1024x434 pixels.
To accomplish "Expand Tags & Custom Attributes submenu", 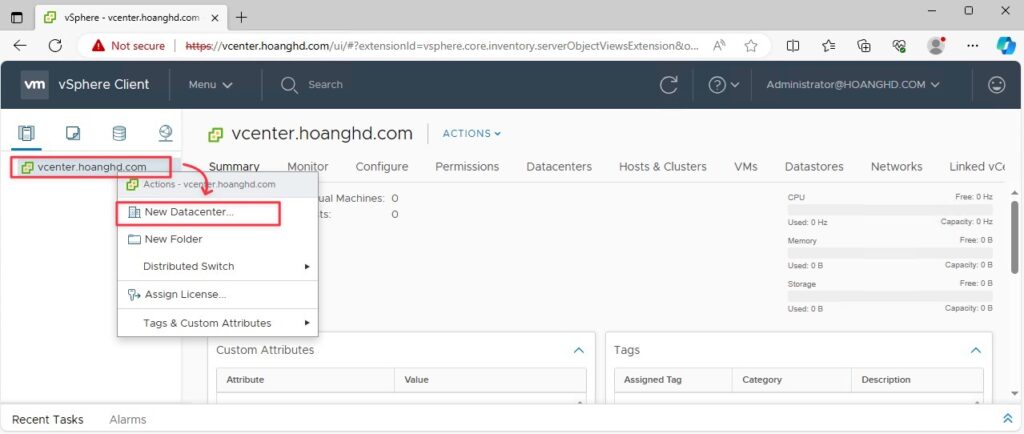I will point(217,323).
